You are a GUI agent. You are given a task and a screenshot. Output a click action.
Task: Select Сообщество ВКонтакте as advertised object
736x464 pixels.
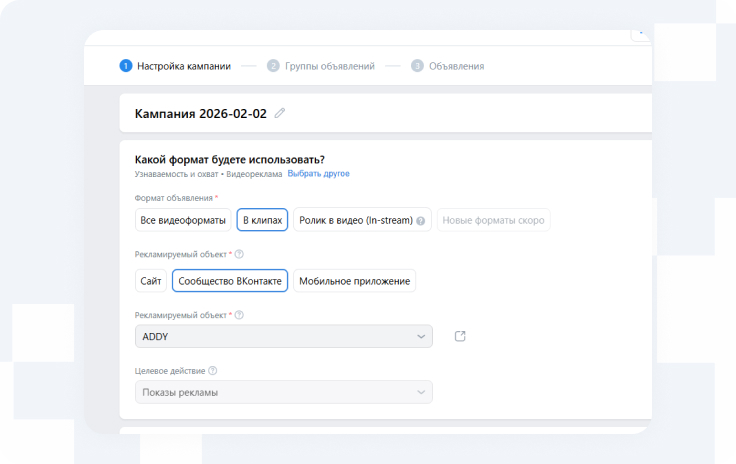[230, 281]
